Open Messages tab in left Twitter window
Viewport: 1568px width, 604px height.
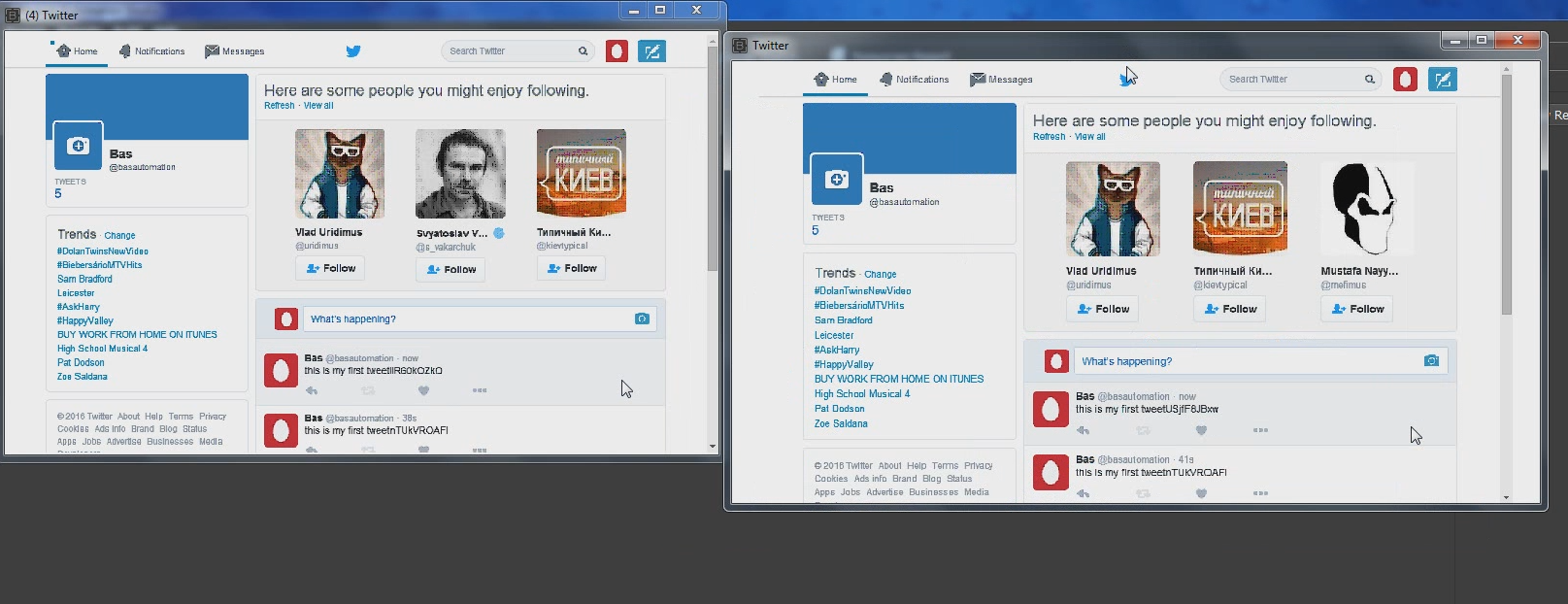point(235,51)
